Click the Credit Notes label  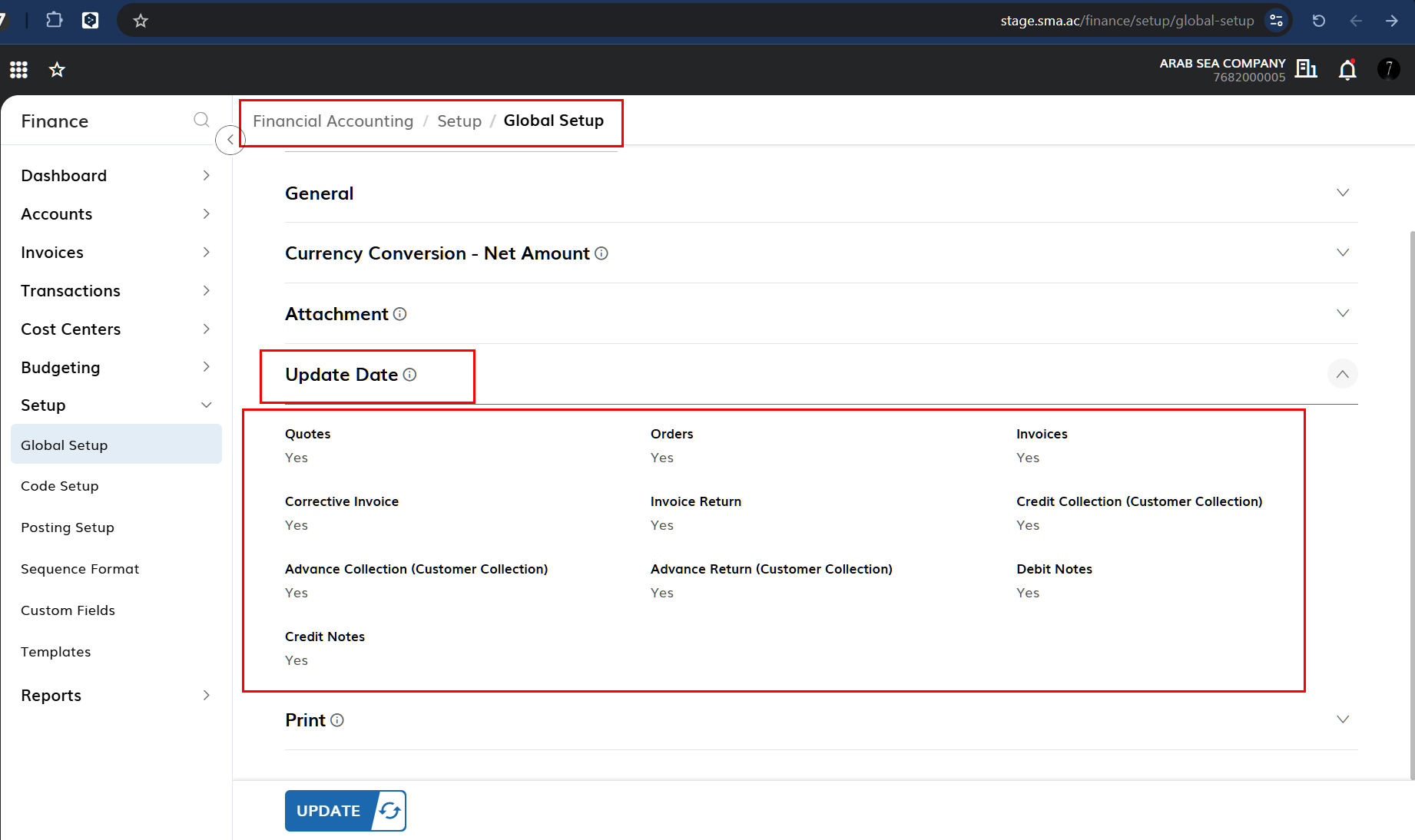coord(325,637)
